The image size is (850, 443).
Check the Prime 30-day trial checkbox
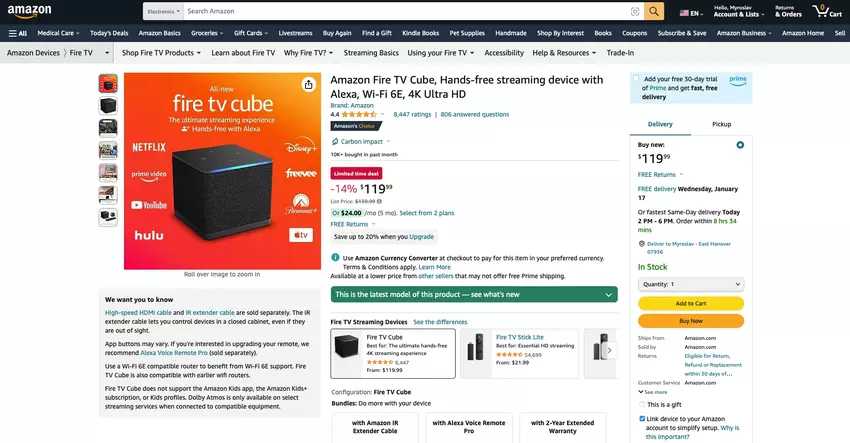pos(636,79)
